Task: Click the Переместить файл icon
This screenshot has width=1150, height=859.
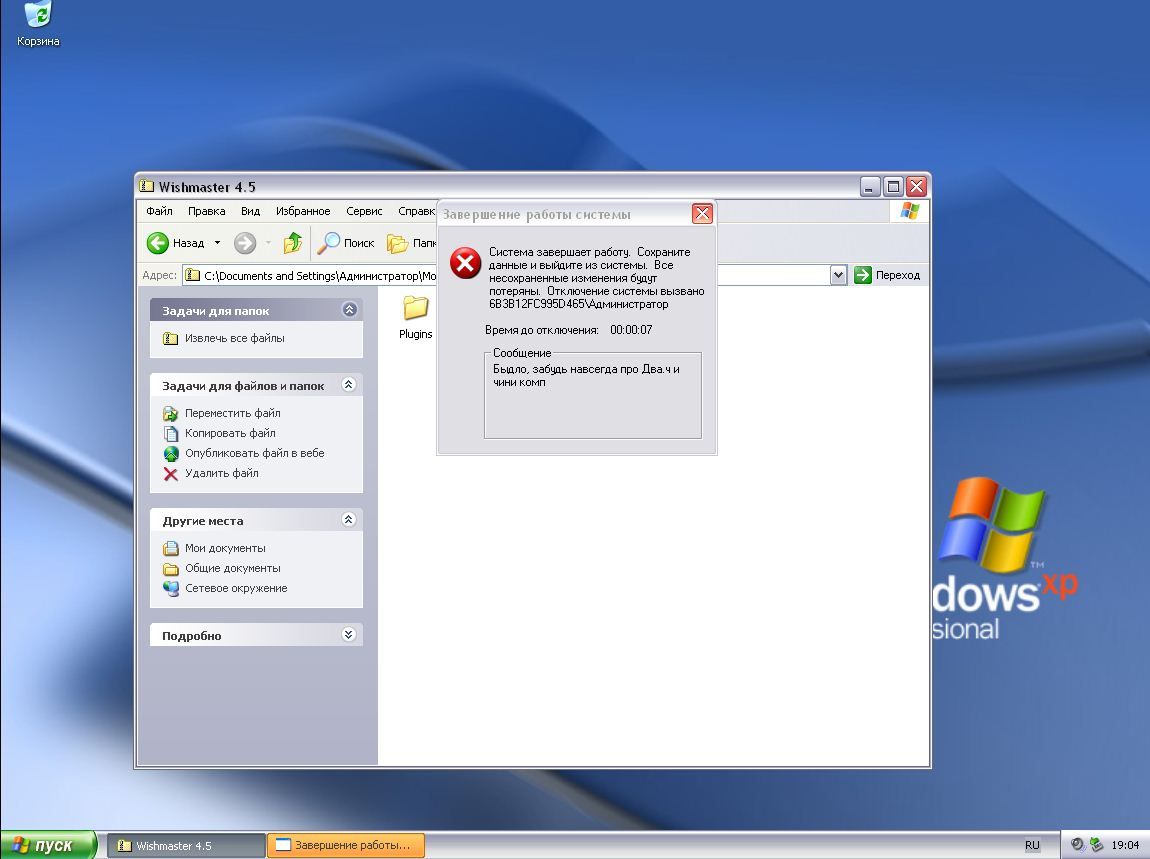Action: pyautogui.click(x=171, y=414)
